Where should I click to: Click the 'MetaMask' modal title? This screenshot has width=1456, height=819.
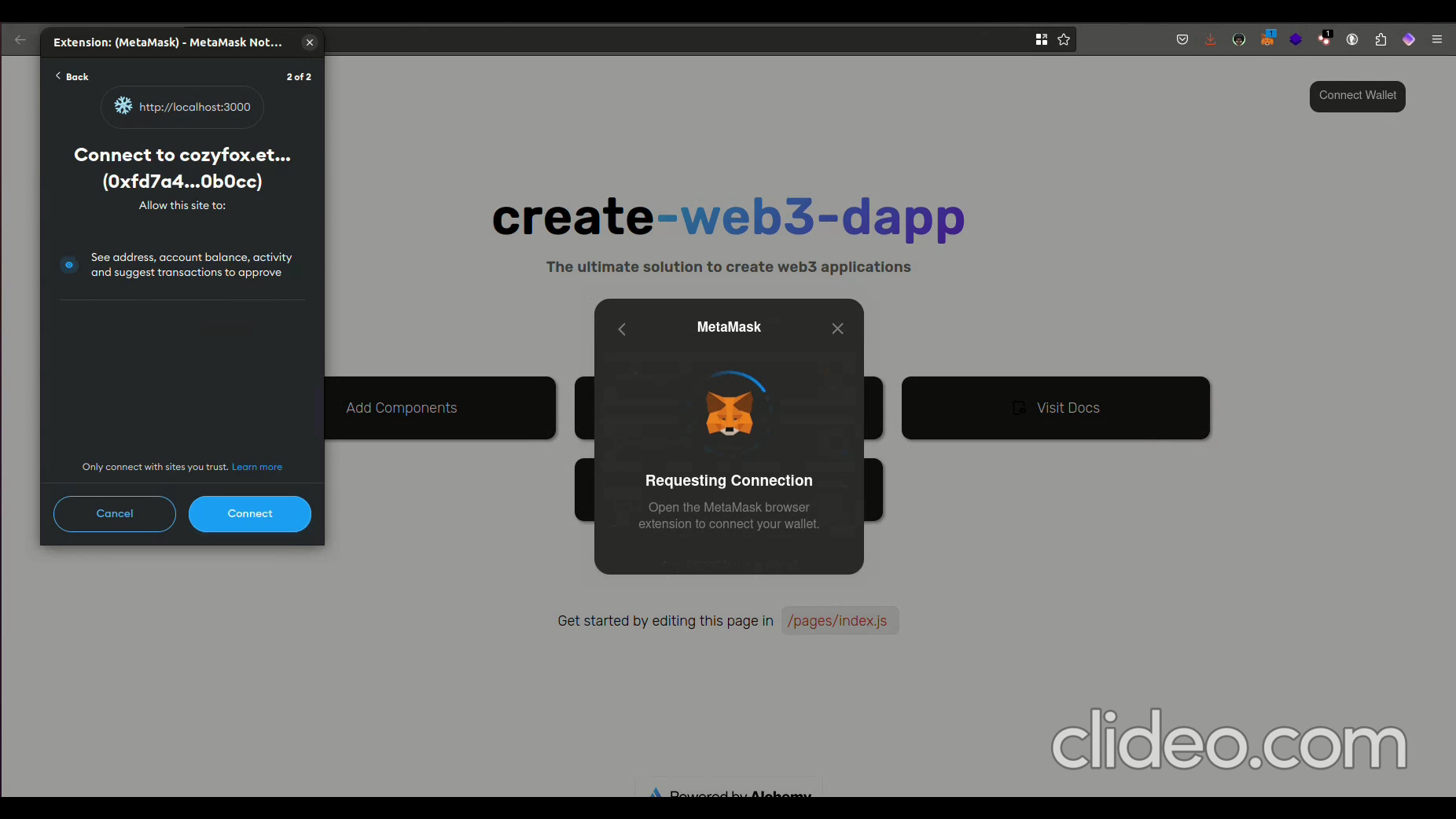click(729, 327)
